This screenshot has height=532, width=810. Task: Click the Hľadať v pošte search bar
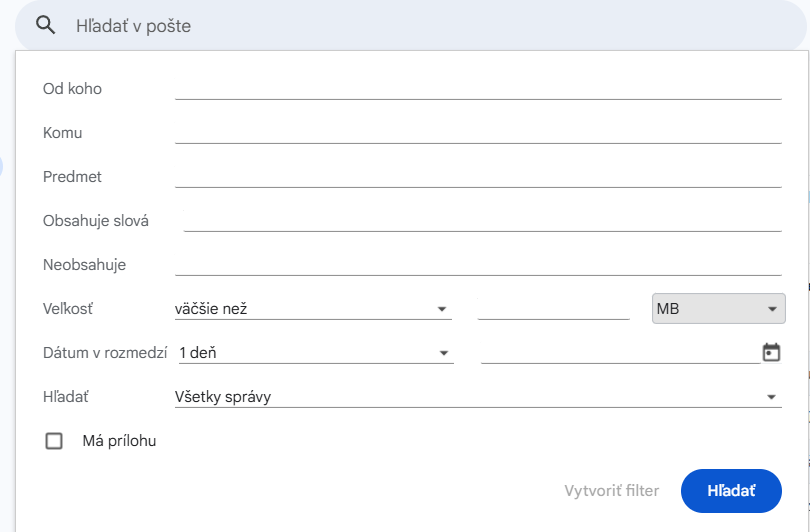(411, 25)
